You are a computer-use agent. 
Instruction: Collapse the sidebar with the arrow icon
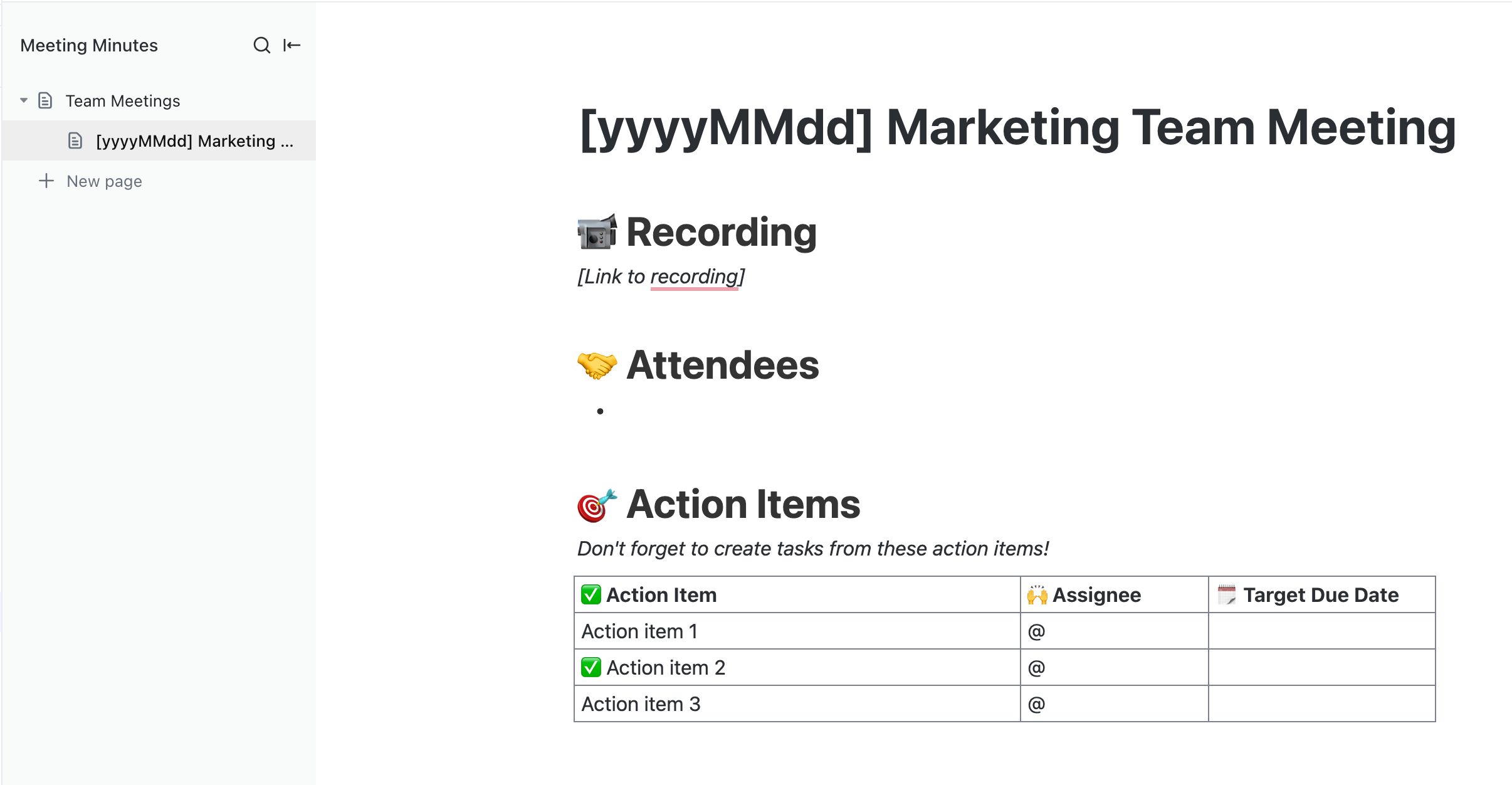[291, 45]
